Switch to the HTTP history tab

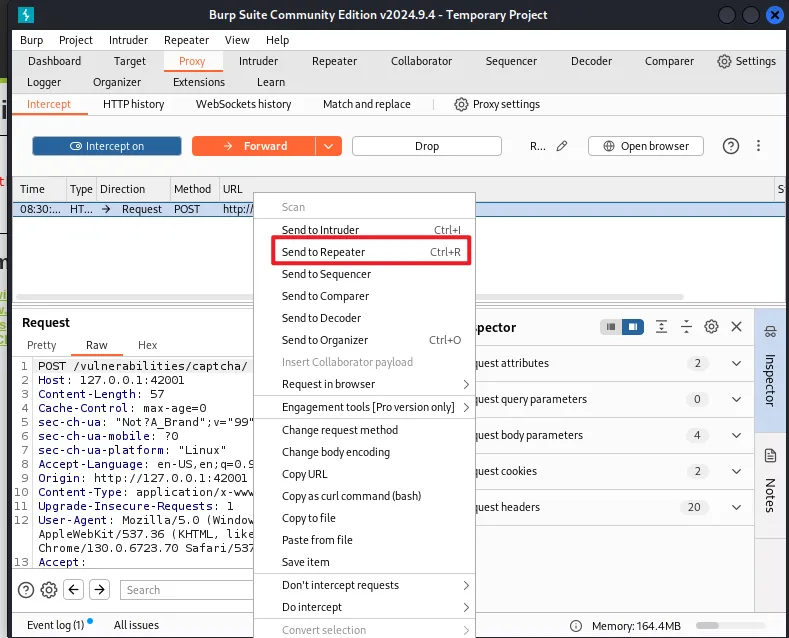133,104
